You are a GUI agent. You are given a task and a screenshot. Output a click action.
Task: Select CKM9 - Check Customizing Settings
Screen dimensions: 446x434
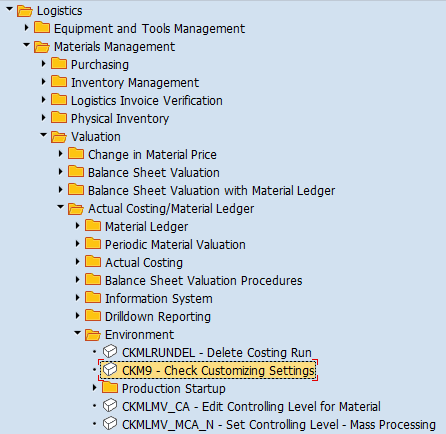[x=218, y=370]
